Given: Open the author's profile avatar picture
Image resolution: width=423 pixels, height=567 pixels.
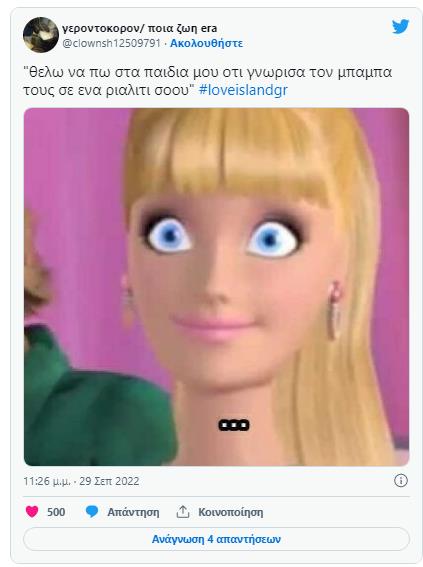Looking at the screenshot, I should point(40,35).
